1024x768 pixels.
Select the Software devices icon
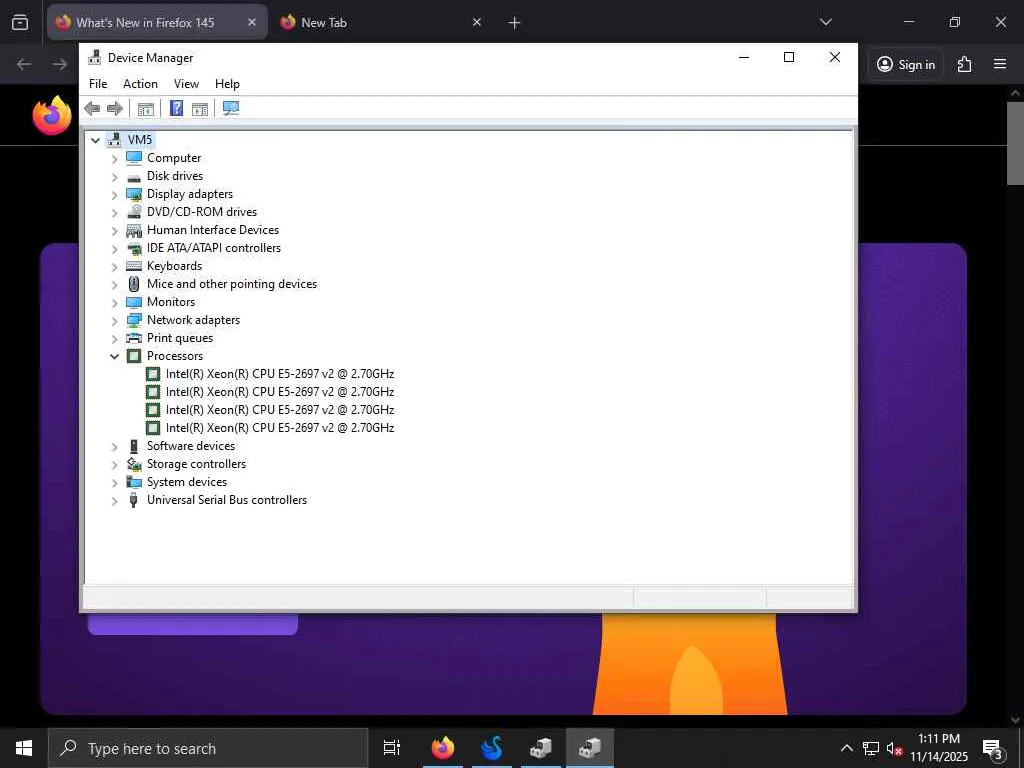tap(134, 446)
